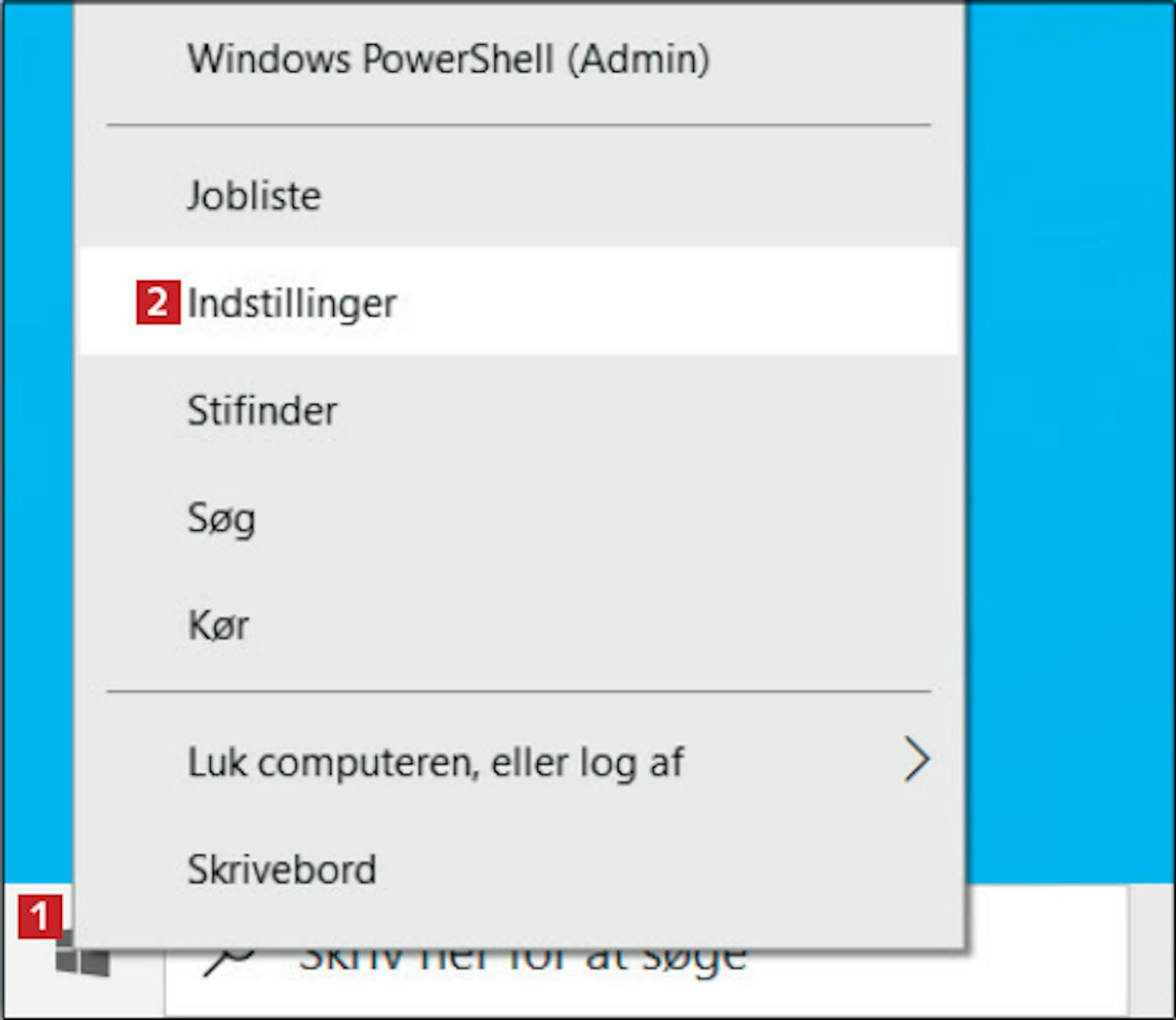The image size is (1176, 1020).
Task: Click the magnifier icon in taskbar search
Action: (228, 956)
